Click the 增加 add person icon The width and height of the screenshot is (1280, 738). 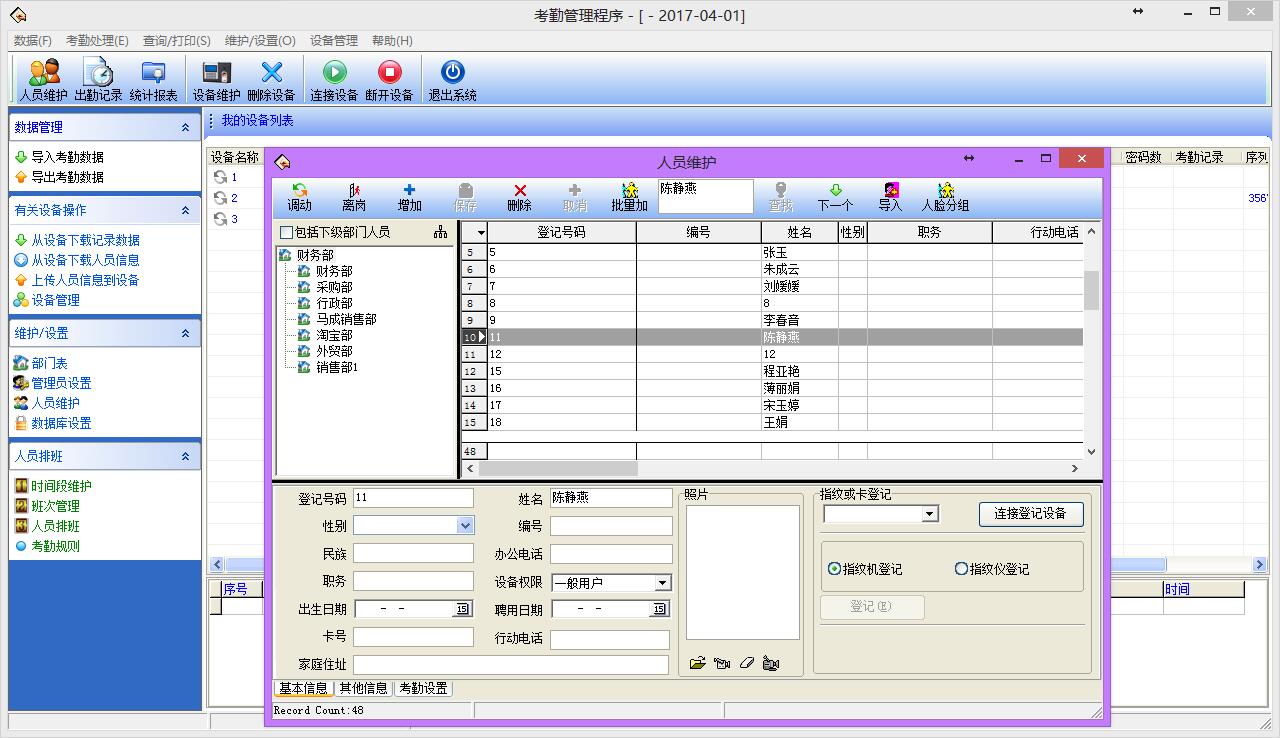coord(409,197)
